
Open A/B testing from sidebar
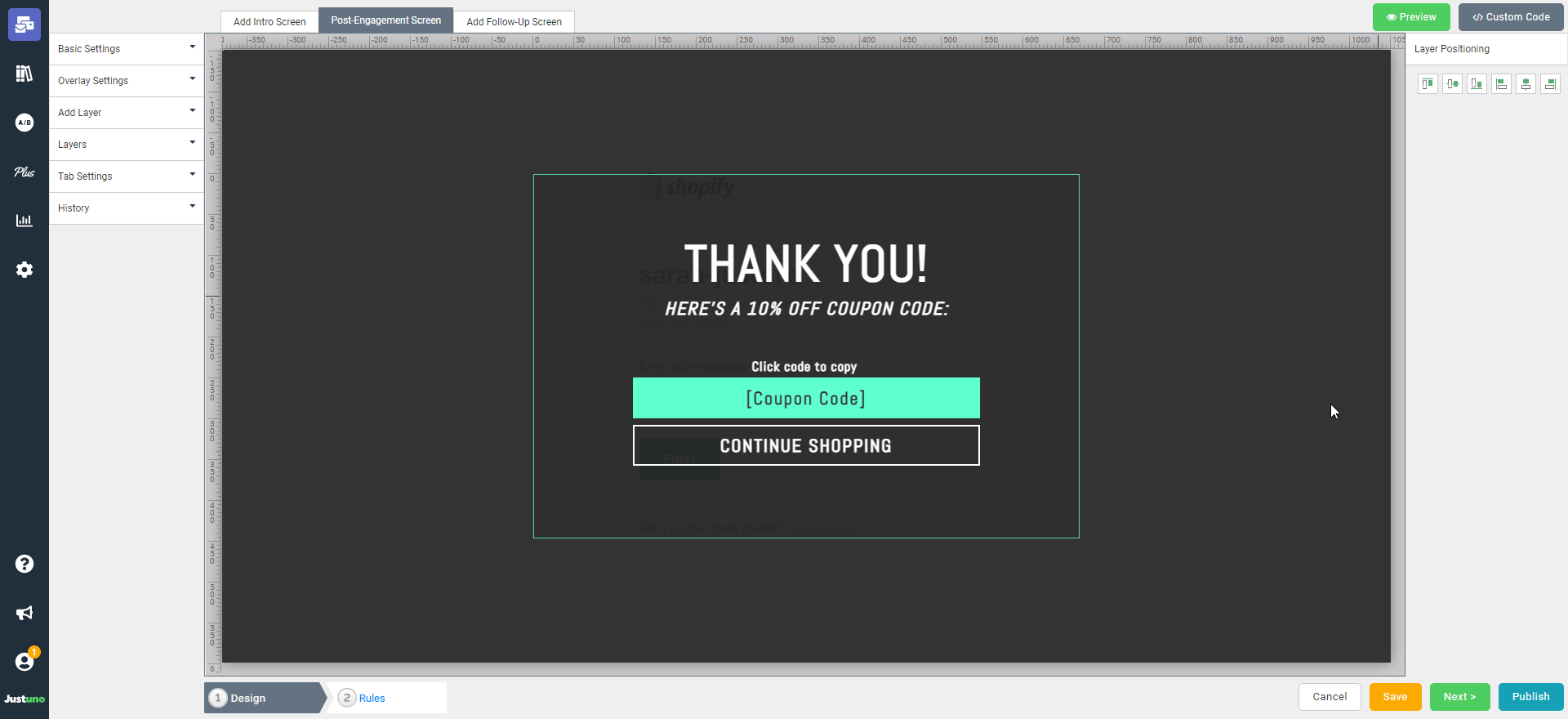coord(24,123)
